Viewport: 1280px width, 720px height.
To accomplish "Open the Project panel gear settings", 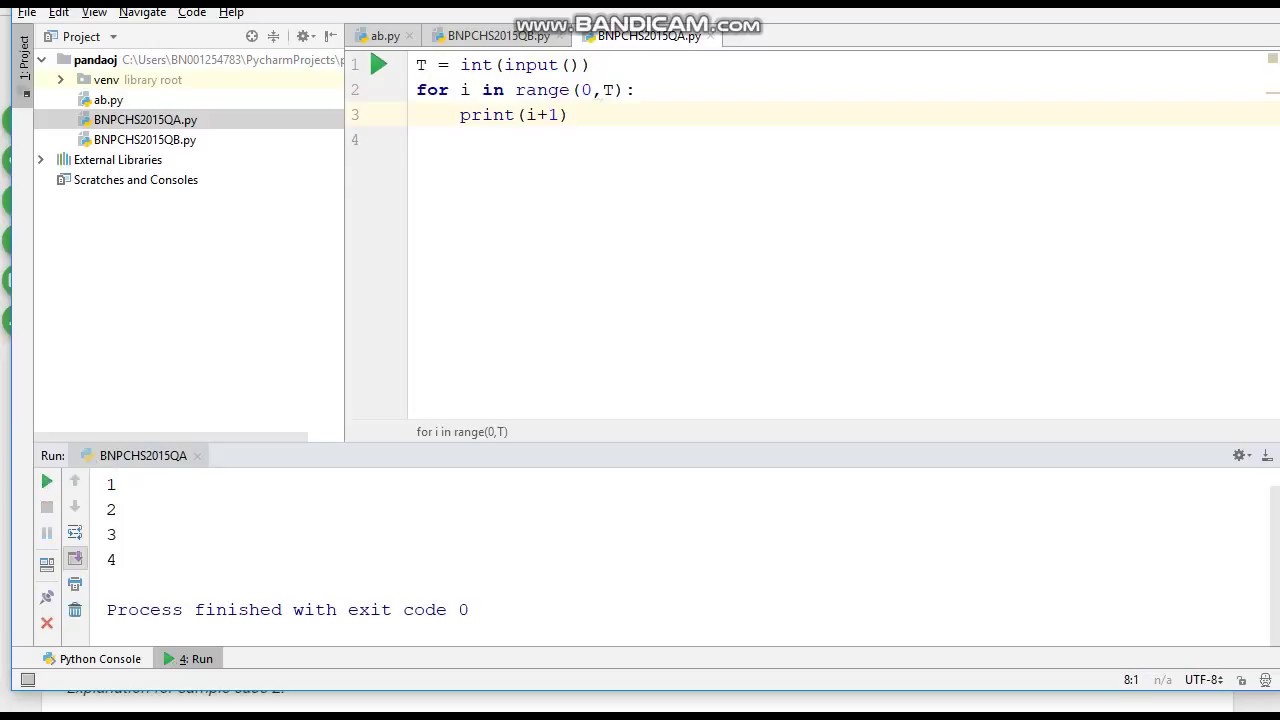I will (x=304, y=36).
